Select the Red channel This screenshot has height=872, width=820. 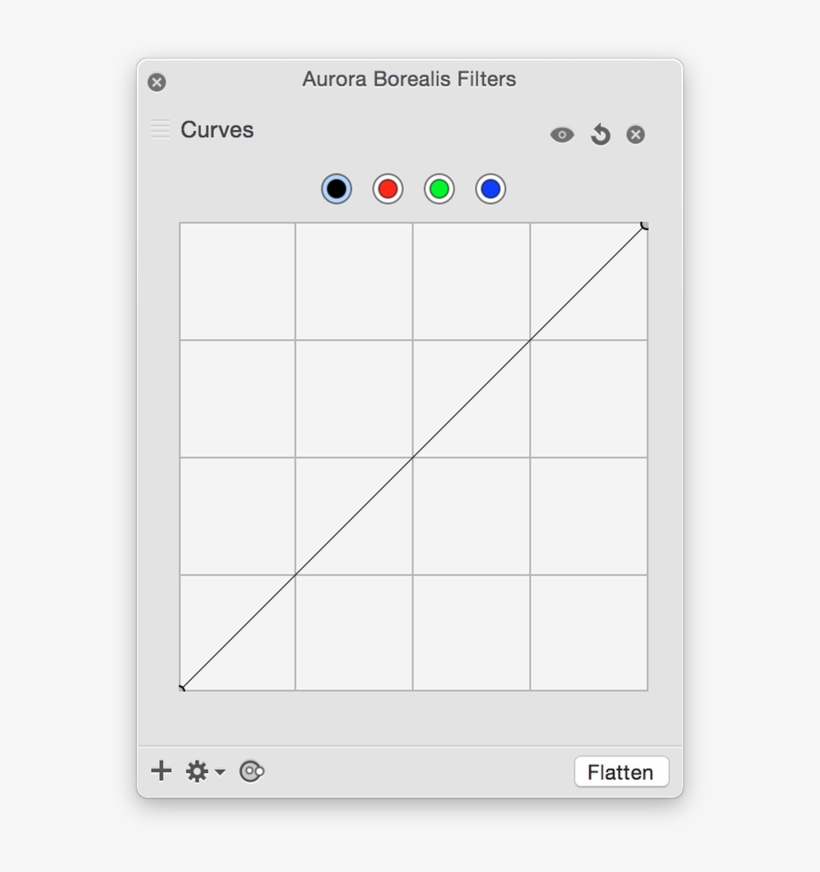387,188
